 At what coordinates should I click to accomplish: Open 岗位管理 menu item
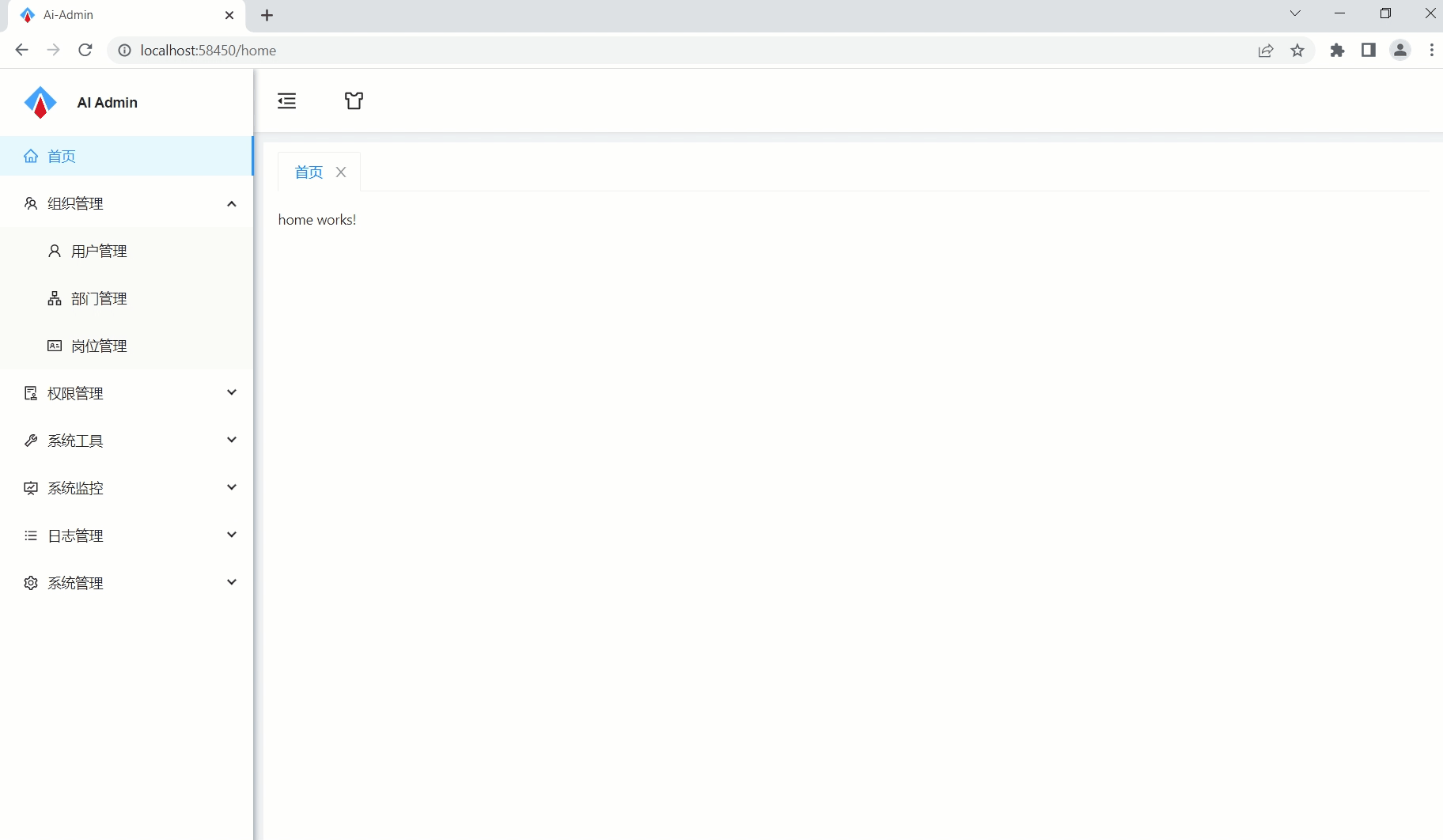coord(127,346)
